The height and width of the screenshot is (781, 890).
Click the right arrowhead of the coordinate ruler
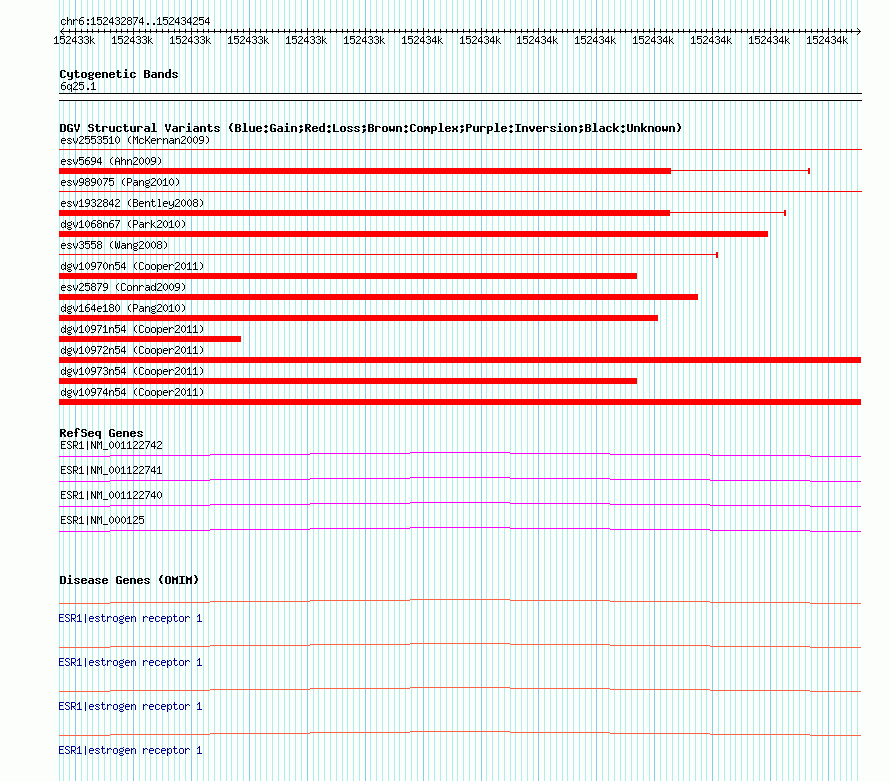[x=859, y=31]
